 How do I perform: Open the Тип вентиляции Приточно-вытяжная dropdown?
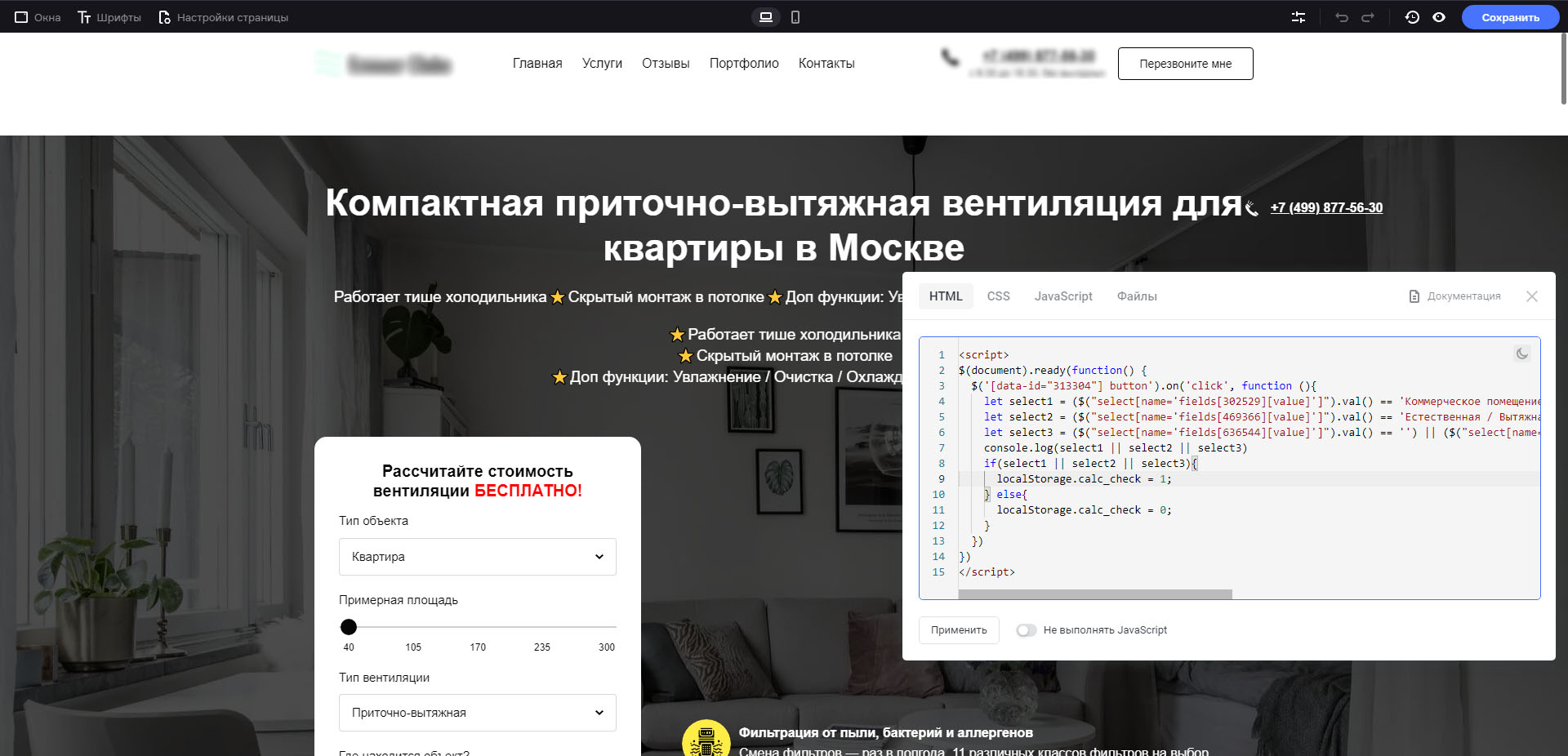pos(478,713)
